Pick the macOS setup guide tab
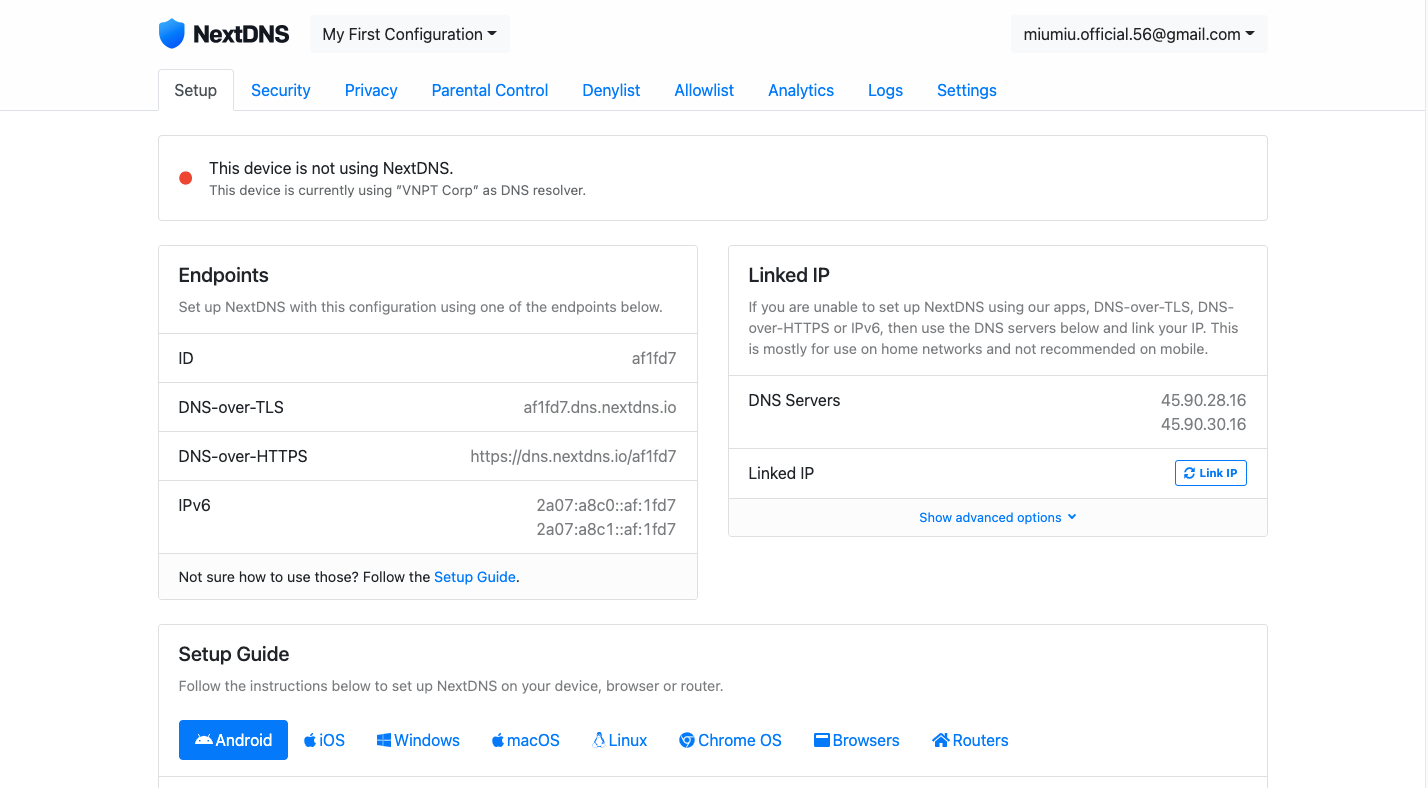 point(525,740)
